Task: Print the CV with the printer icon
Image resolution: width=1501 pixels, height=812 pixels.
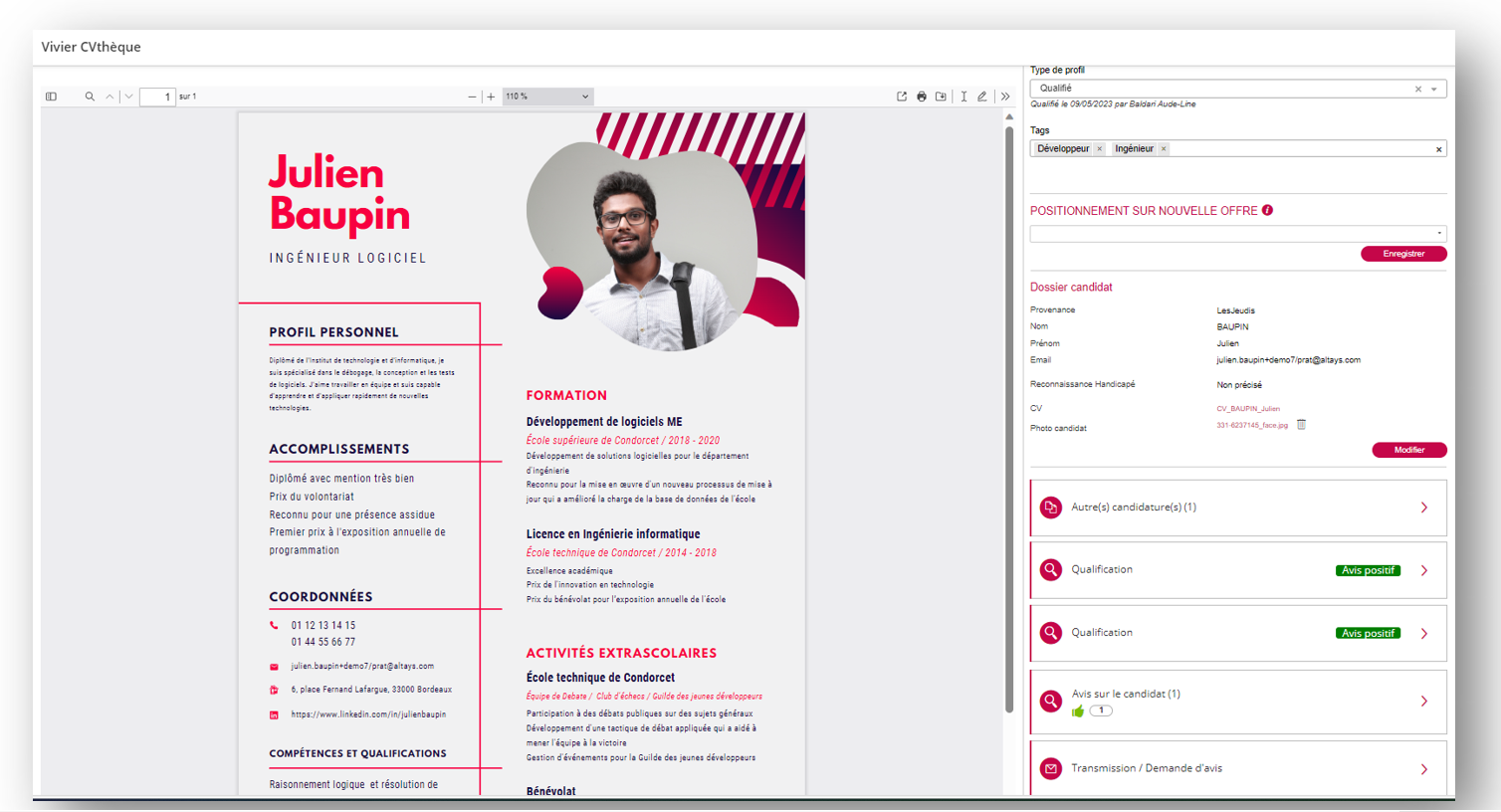Action: (922, 97)
